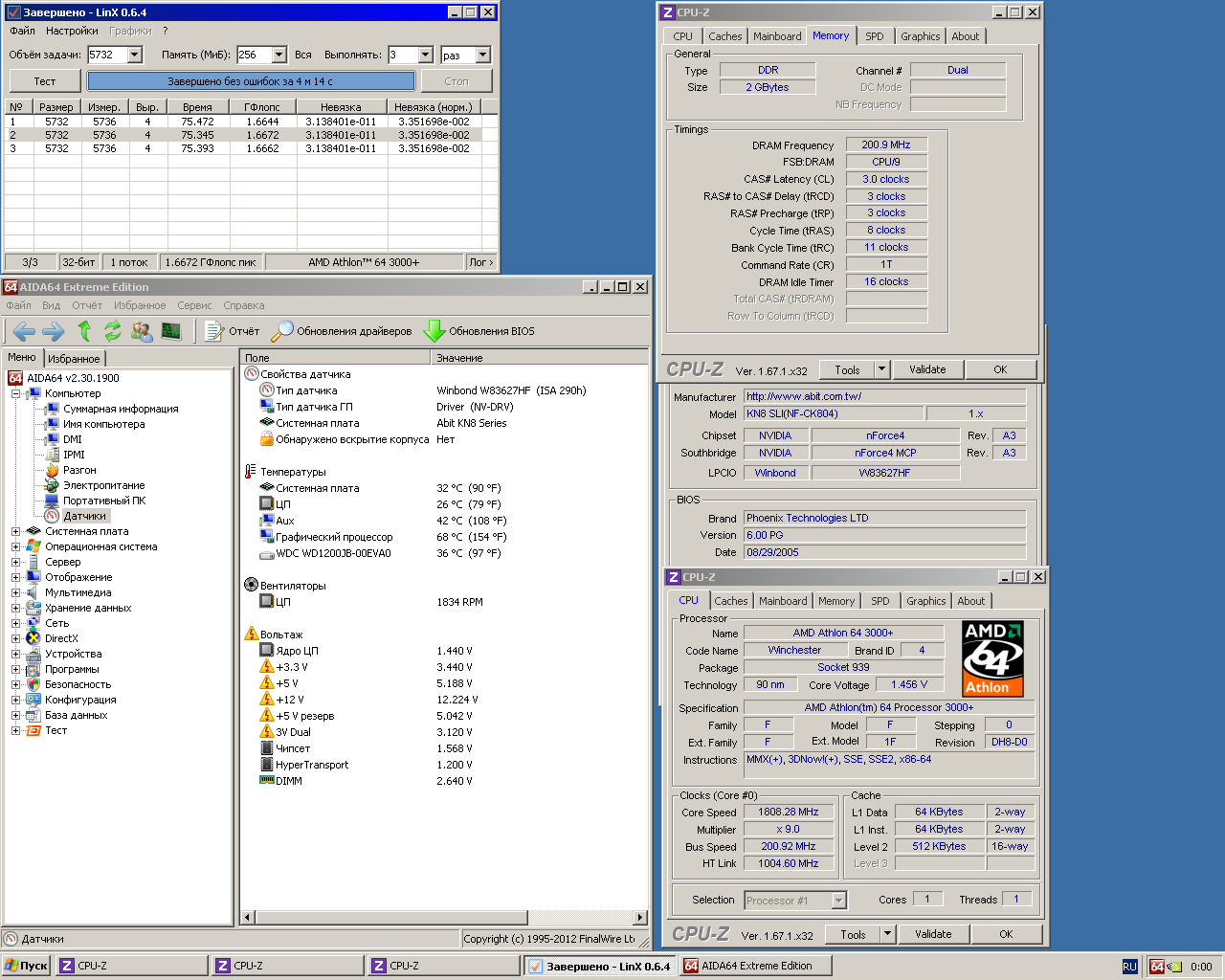This screenshot has height=980, width=1225.
Task: Open the ? help menu in LinX
Action: click(x=165, y=31)
